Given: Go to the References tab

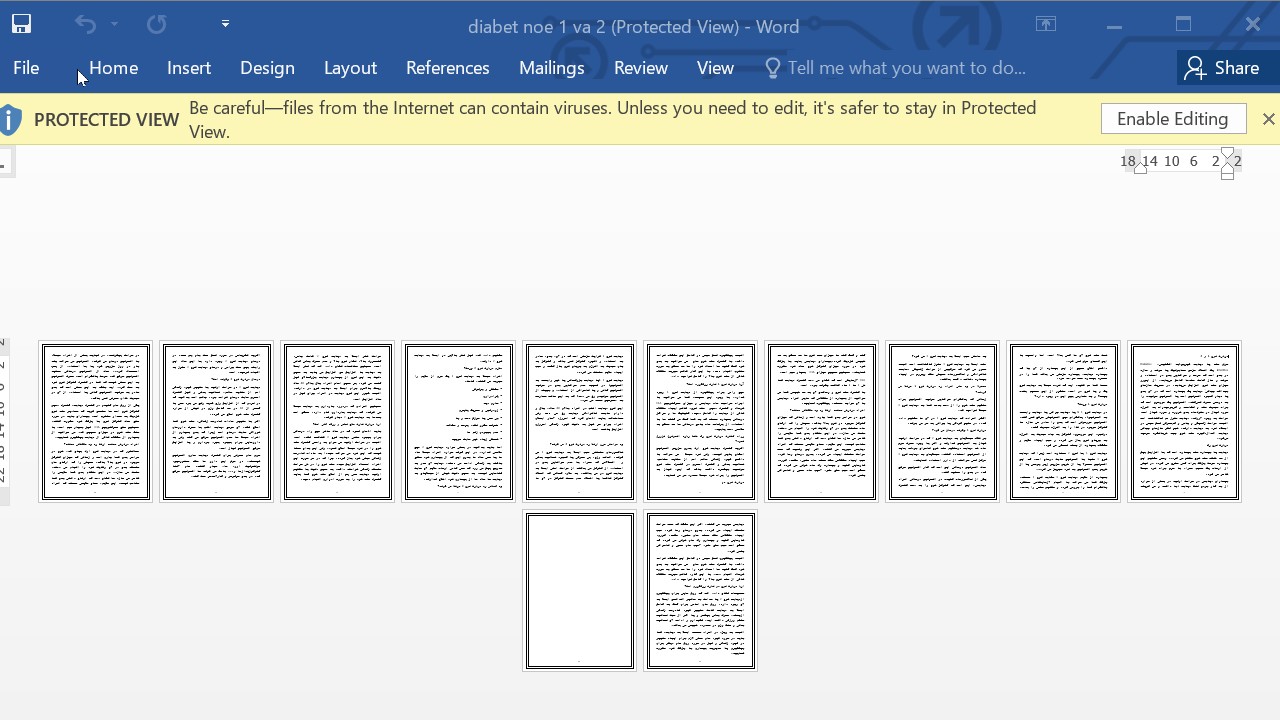Looking at the screenshot, I should 447,68.
